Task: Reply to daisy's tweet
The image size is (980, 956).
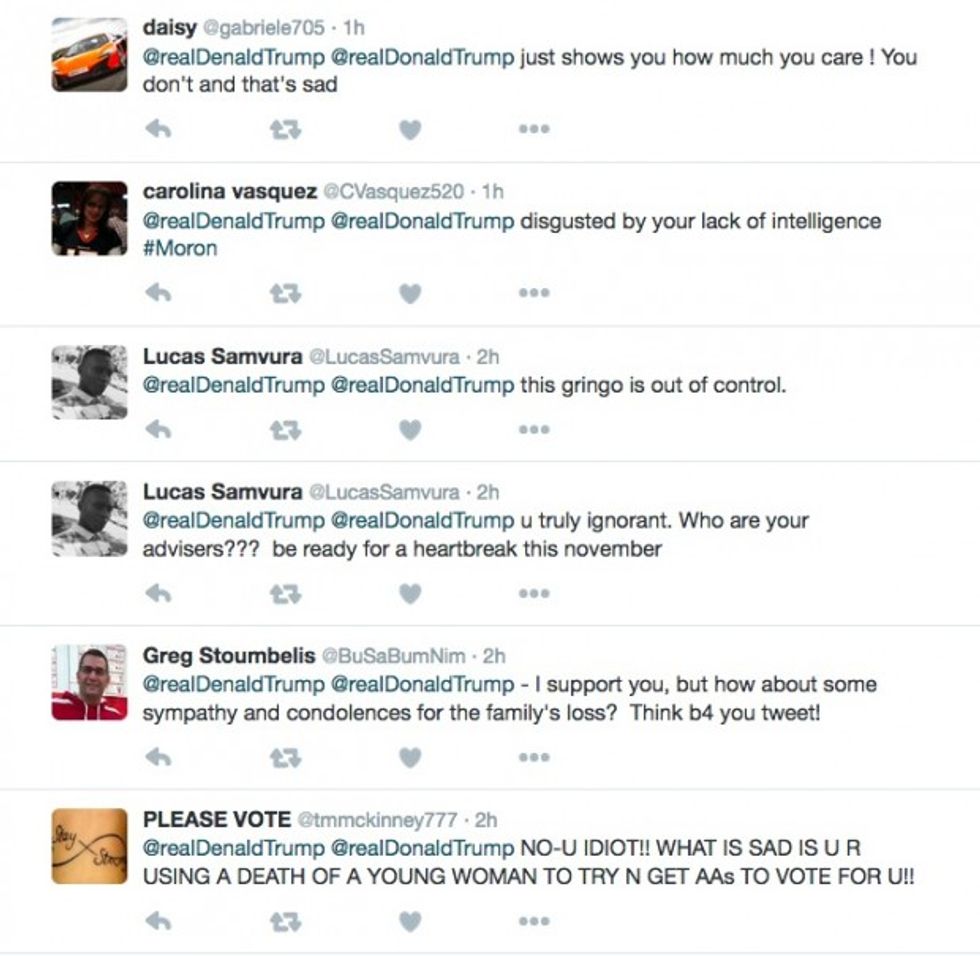Action: [158, 129]
